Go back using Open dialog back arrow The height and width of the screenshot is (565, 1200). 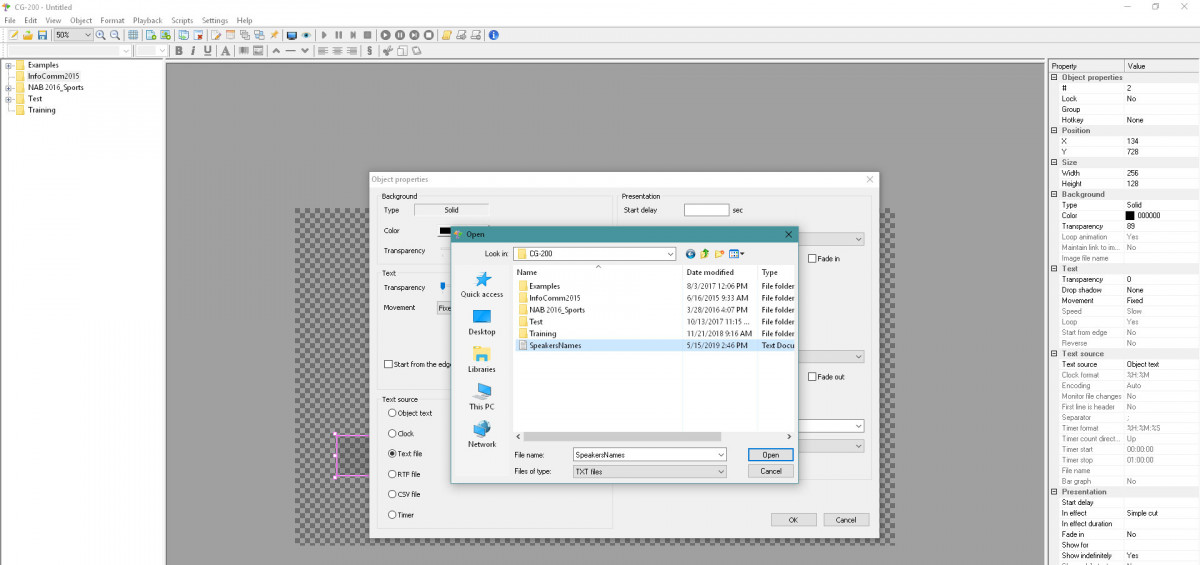690,254
